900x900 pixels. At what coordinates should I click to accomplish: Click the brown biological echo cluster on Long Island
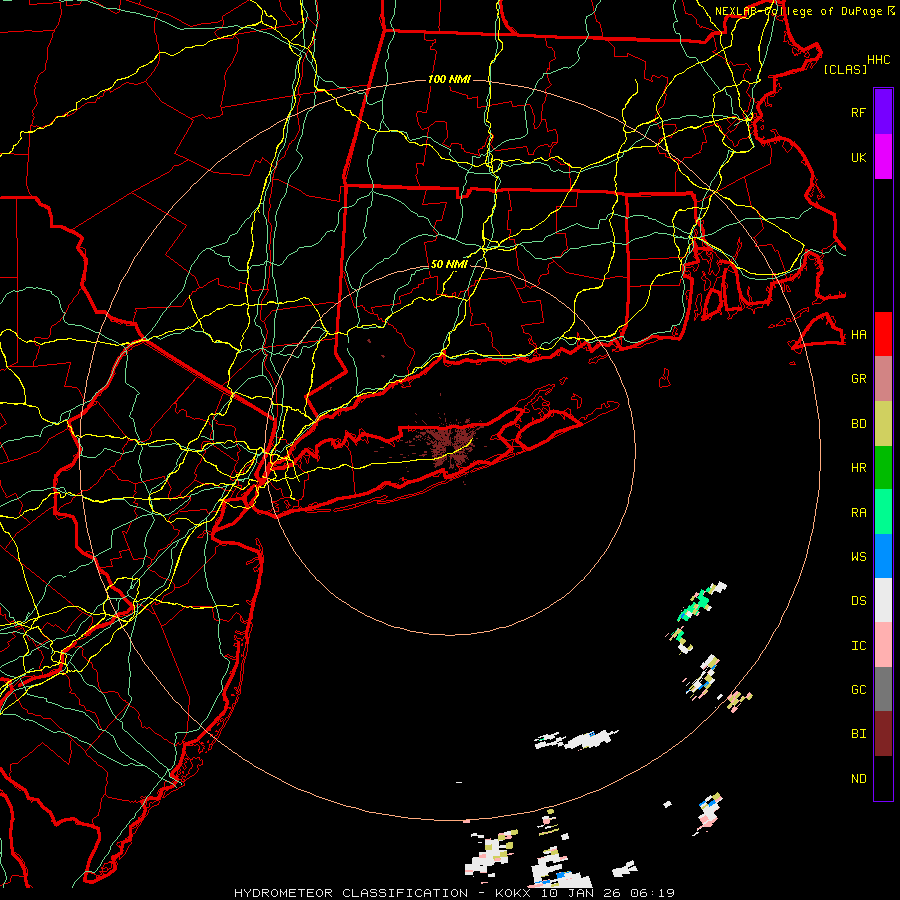click(x=451, y=444)
